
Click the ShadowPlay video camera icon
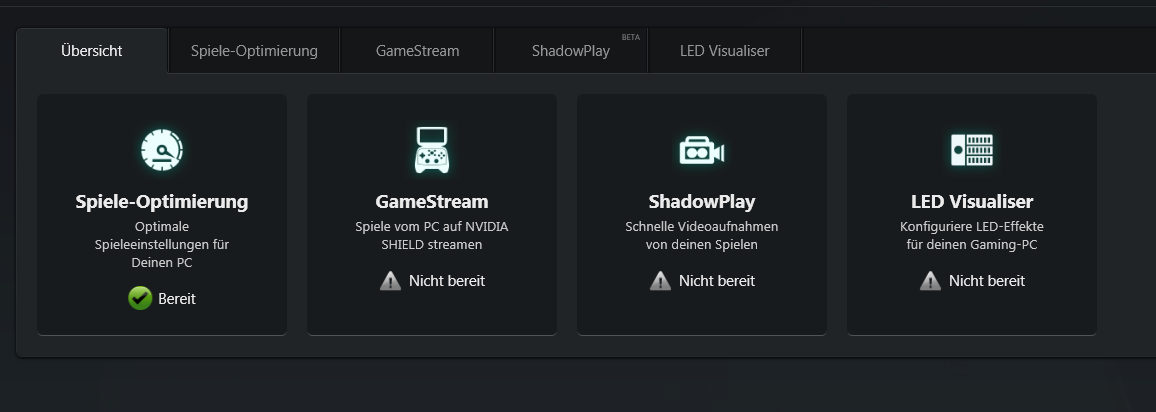pos(701,151)
